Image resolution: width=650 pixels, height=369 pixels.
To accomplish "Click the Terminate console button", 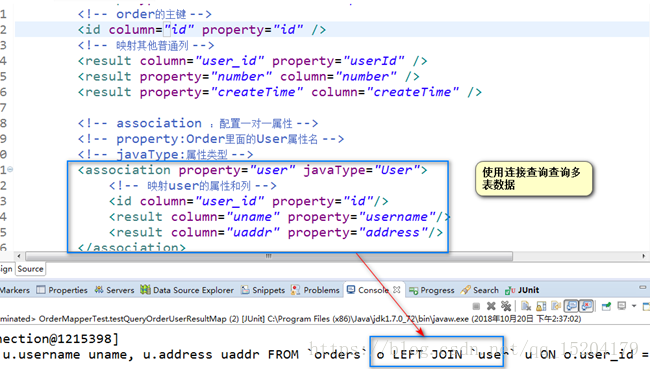I will [476, 306].
